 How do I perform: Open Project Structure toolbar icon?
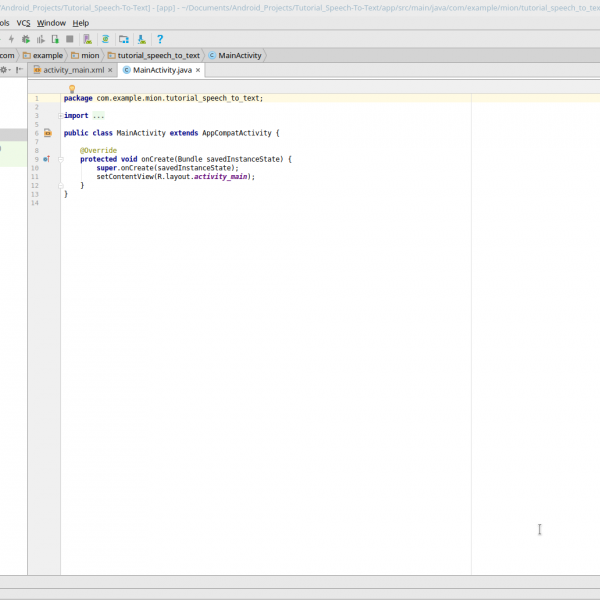click(x=124, y=39)
